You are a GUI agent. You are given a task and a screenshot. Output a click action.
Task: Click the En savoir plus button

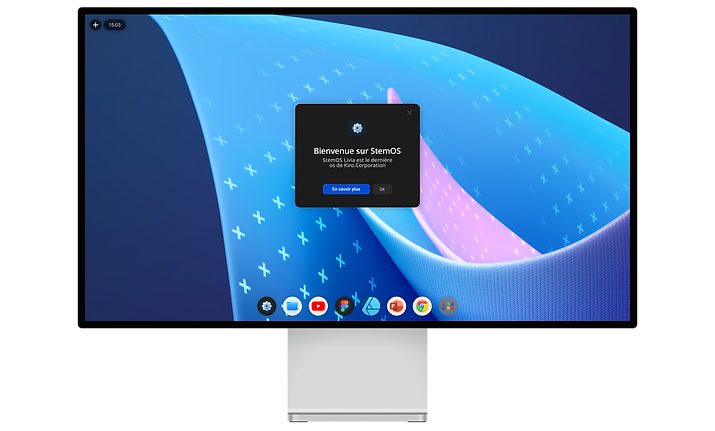coord(346,189)
